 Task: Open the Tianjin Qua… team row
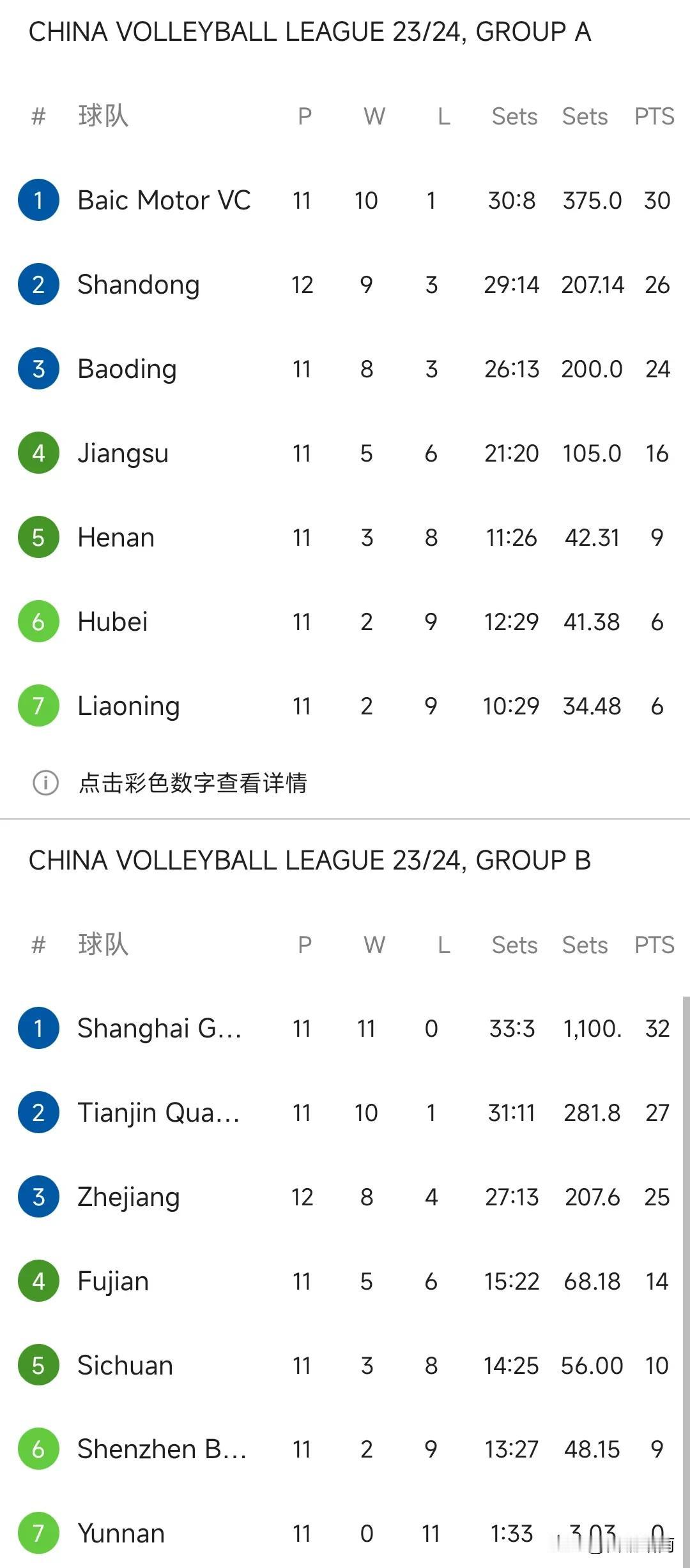[x=345, y=1113]
